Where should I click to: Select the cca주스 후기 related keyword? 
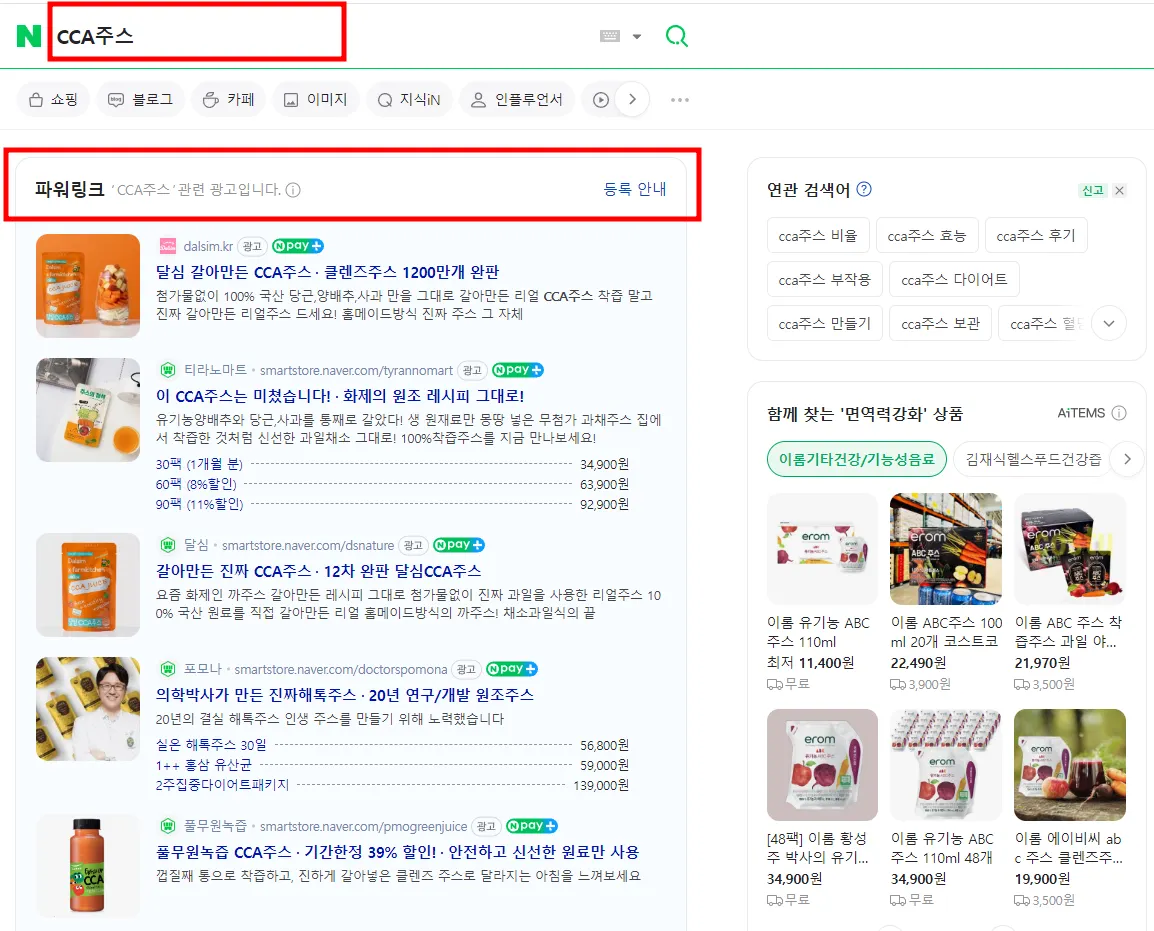point(1036,236)
